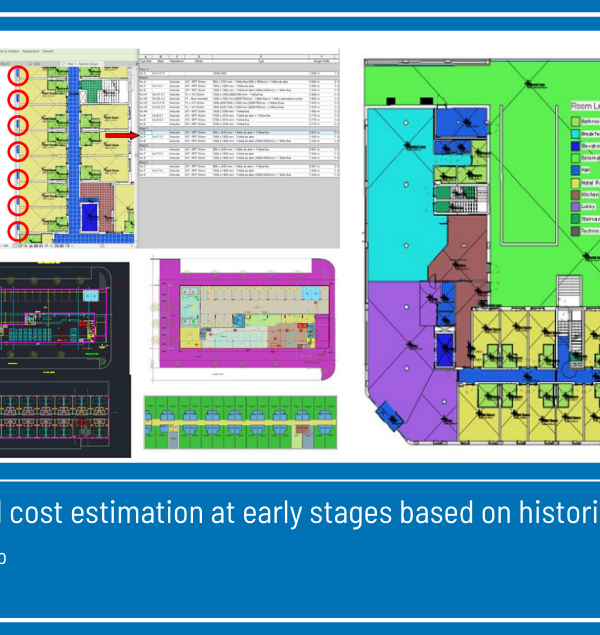600x635 pixels.
Task: Click the brown Kitchen legend swatch
Action: coord(576,196)
